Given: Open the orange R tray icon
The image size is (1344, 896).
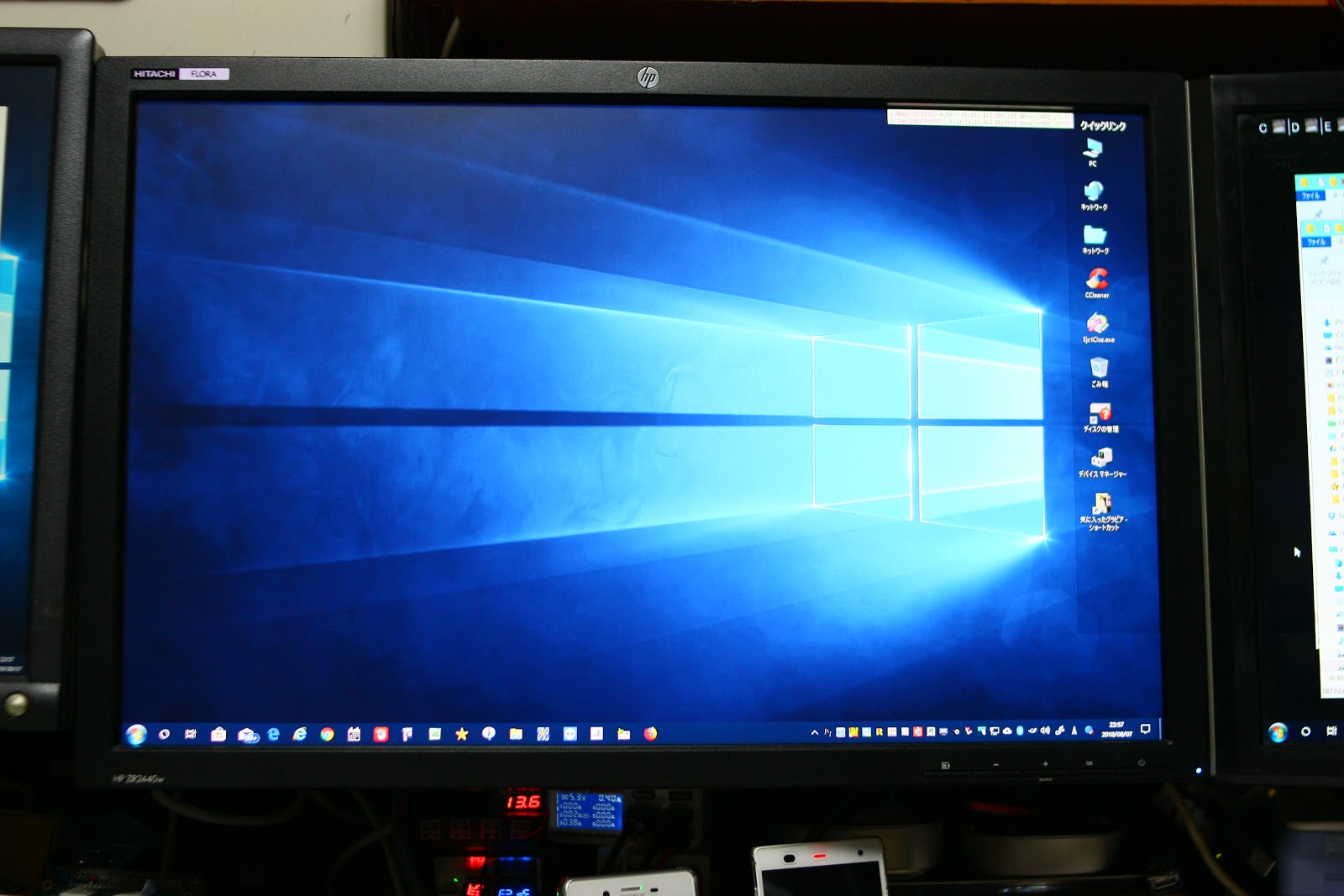Looking at the screenshot, I should pos(879,732).
